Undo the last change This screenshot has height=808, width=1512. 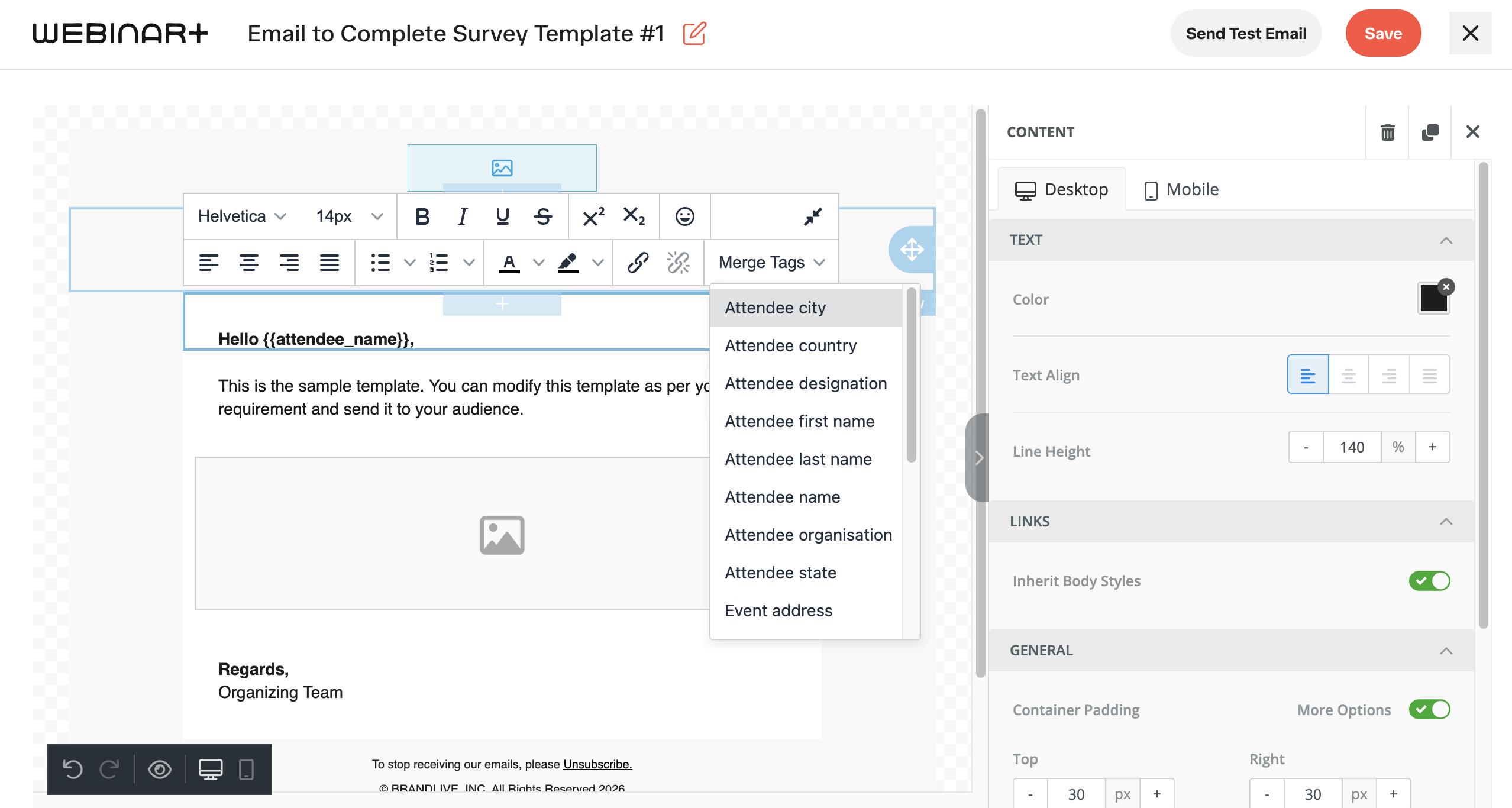(73, 770)
